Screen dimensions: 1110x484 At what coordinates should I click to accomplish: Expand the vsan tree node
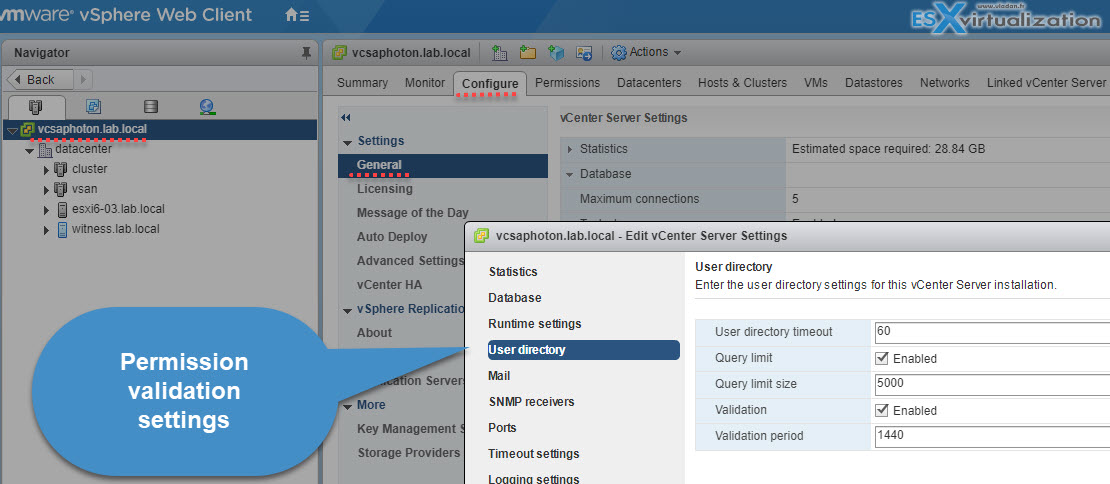click(47, 190)
